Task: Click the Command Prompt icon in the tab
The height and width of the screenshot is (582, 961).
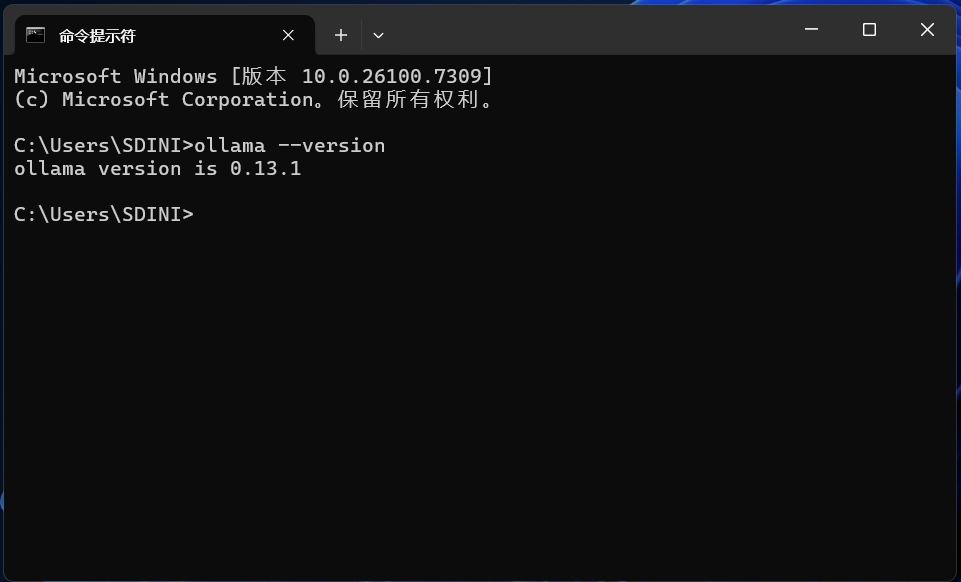Action: point(36,36)
